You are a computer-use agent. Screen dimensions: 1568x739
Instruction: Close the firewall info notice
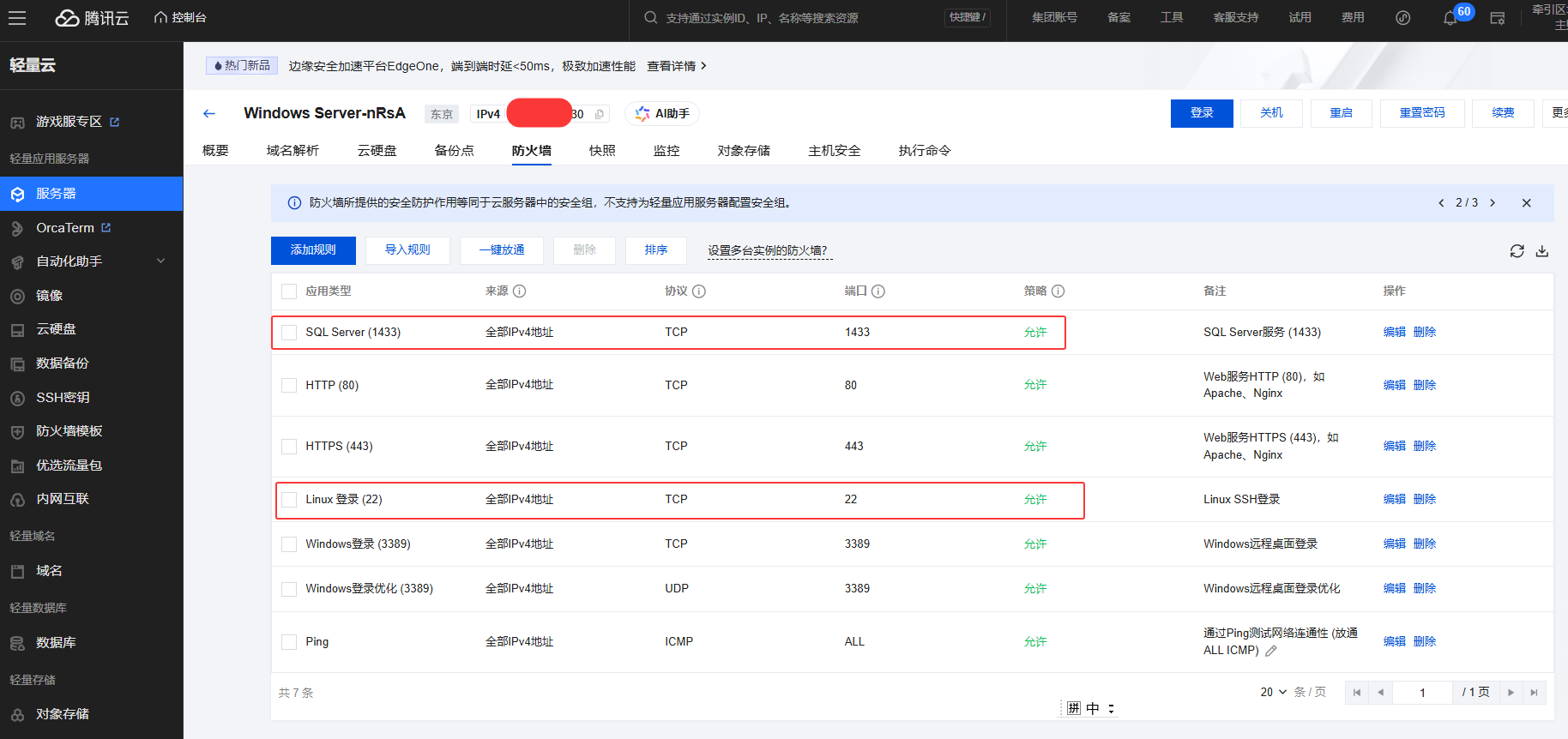pos(1526,203)
